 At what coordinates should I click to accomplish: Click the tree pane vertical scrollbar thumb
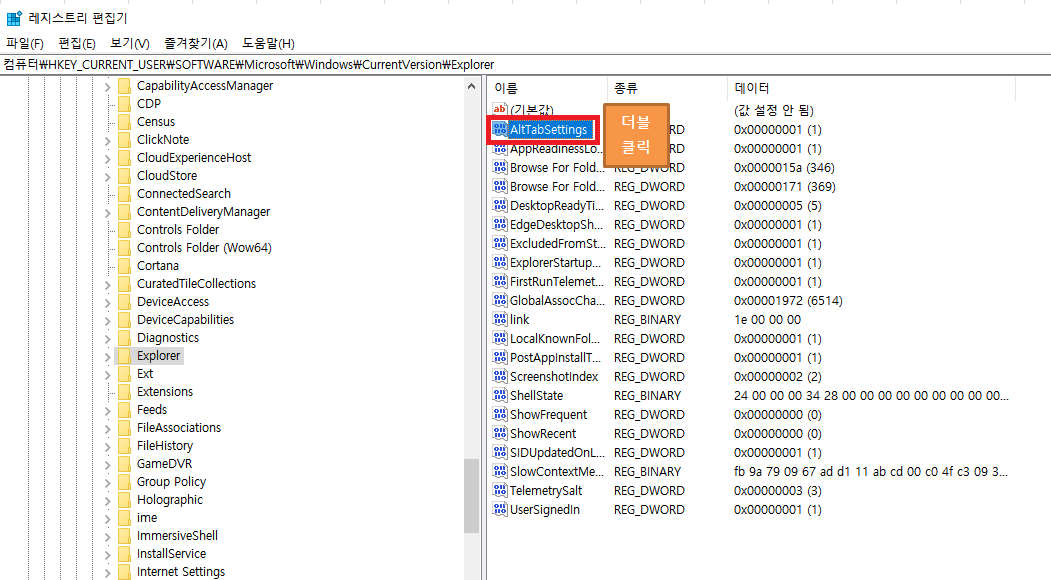471,496
